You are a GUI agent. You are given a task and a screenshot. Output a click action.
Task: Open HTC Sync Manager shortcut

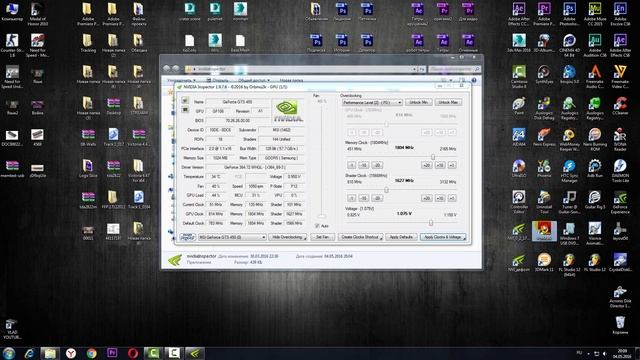(x=569, y=170)
